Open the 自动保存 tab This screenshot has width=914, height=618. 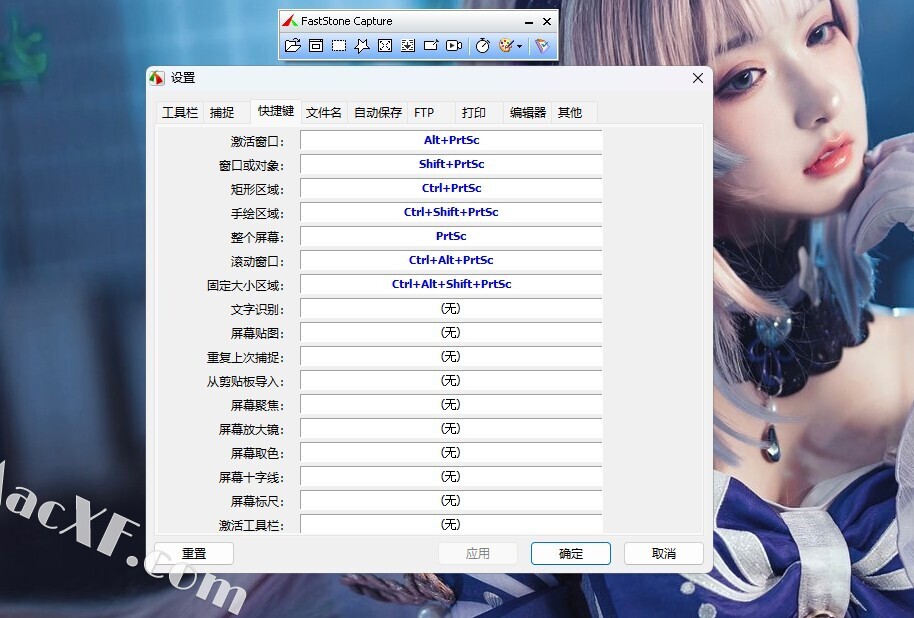(378, 113)
